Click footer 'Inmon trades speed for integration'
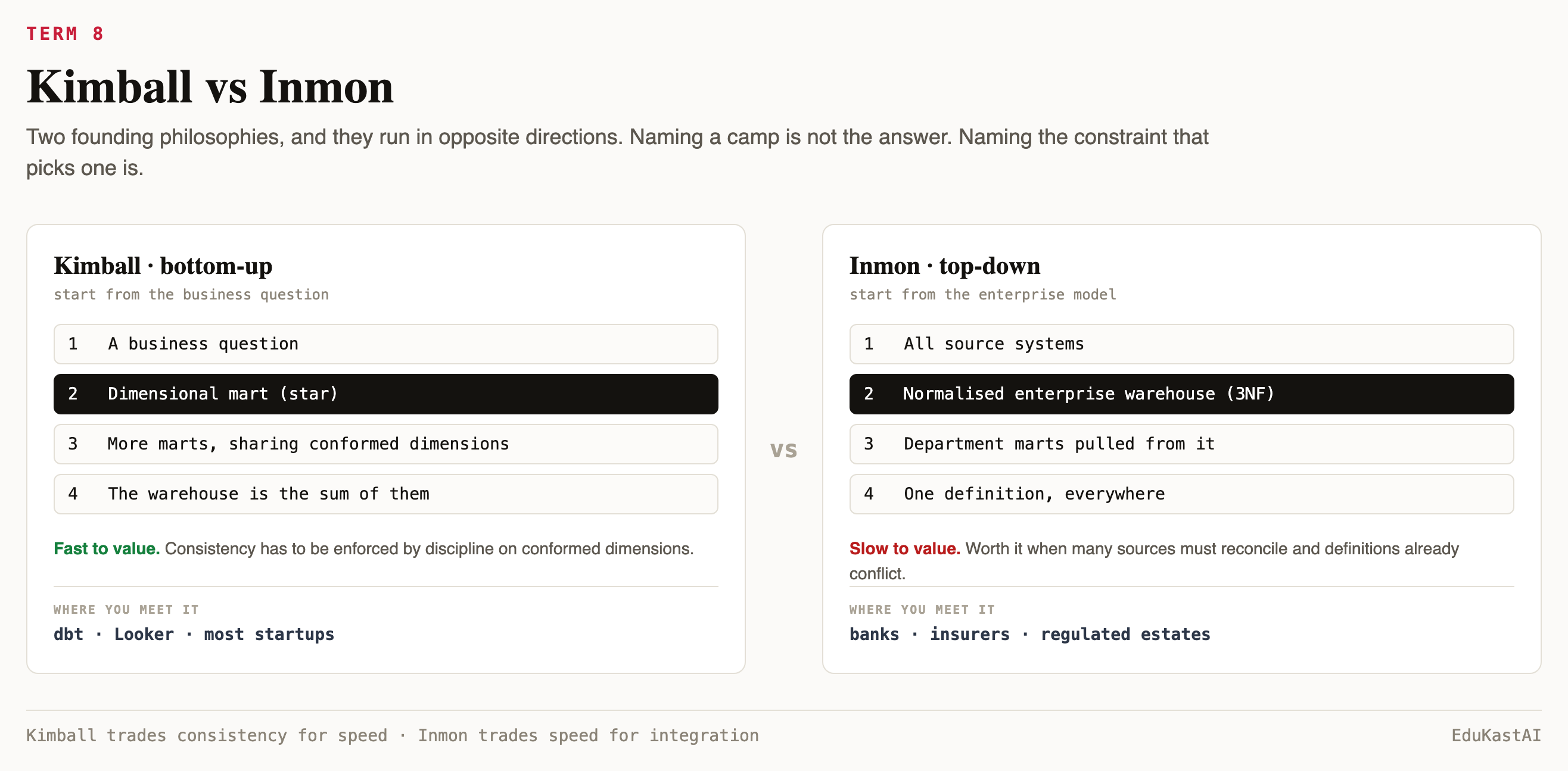Viewport: 1568px width, 771px height. click(588, 735)
